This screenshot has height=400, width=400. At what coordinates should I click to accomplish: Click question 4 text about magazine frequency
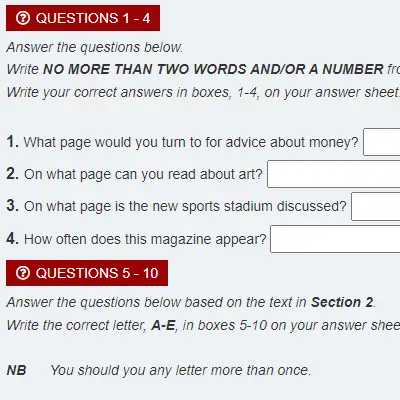[145, 239]
